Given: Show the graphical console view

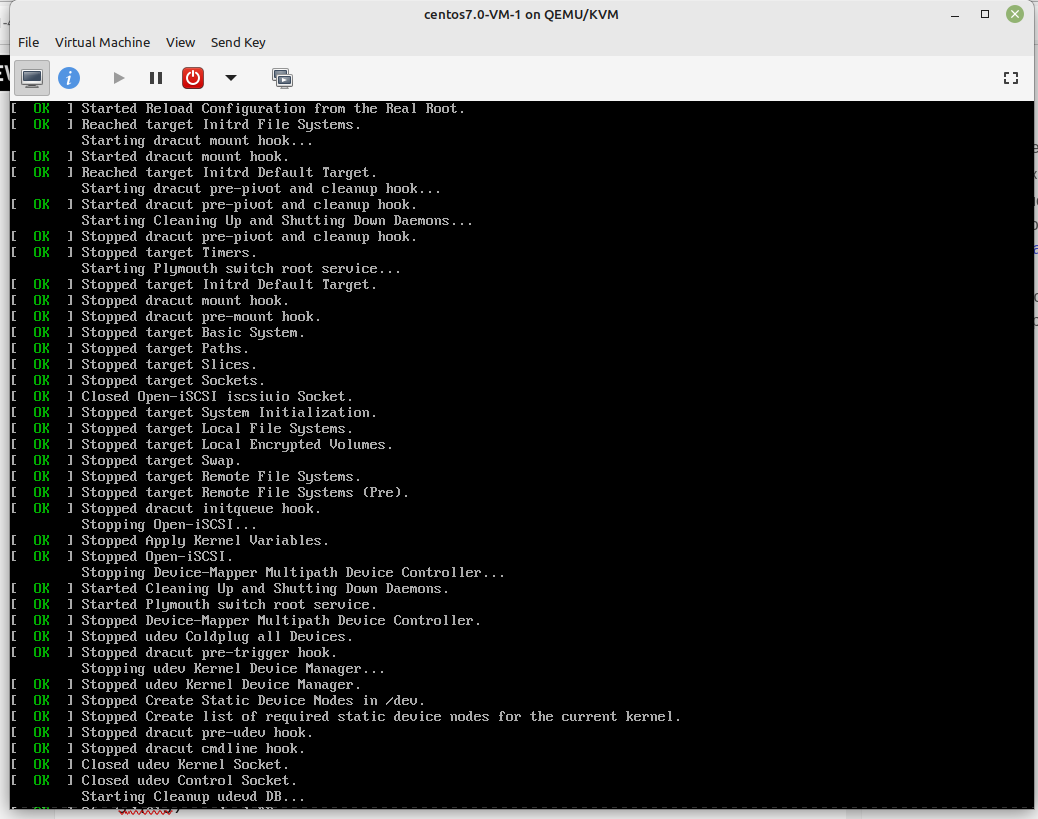Looking at the screenshot, I should (32, 78).
